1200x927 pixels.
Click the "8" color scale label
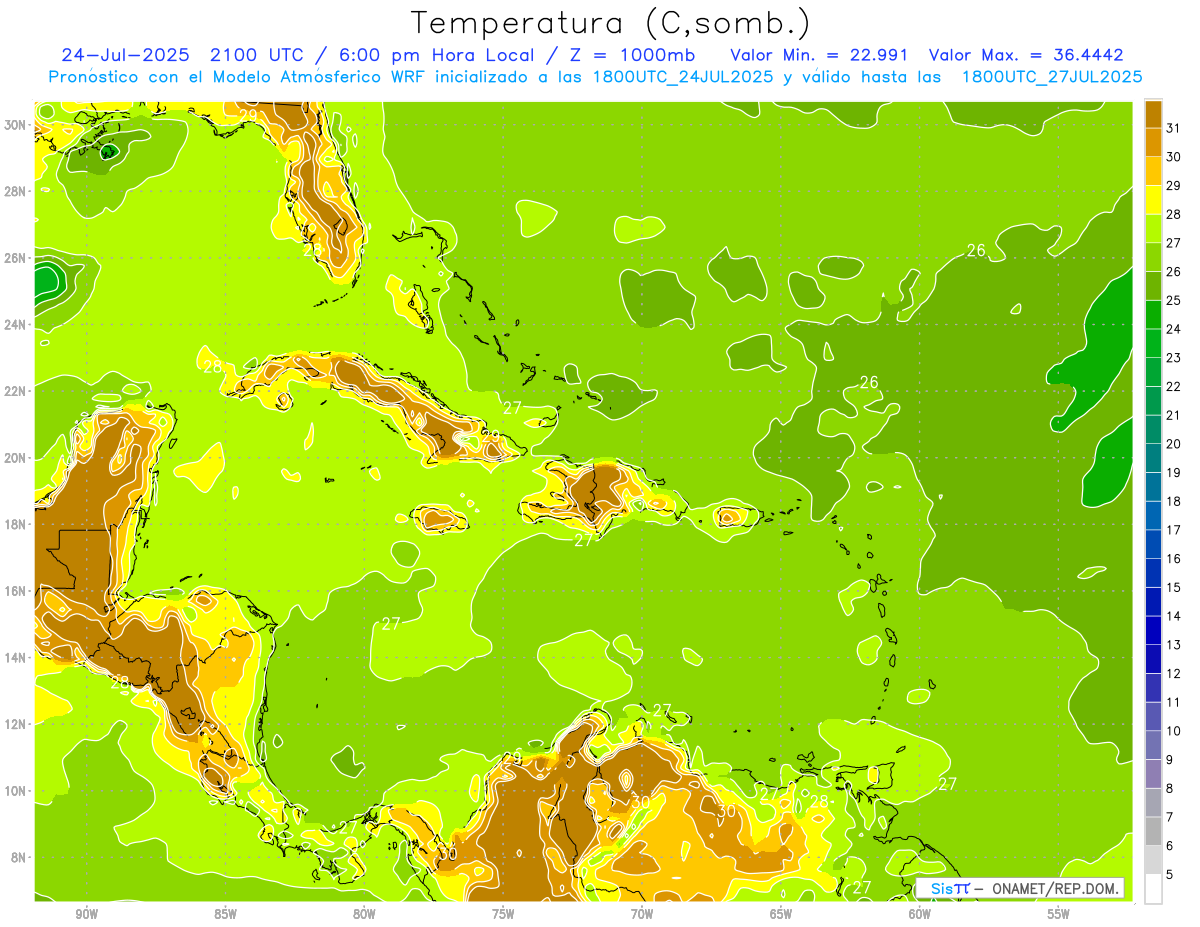(x=1169, y=789)
